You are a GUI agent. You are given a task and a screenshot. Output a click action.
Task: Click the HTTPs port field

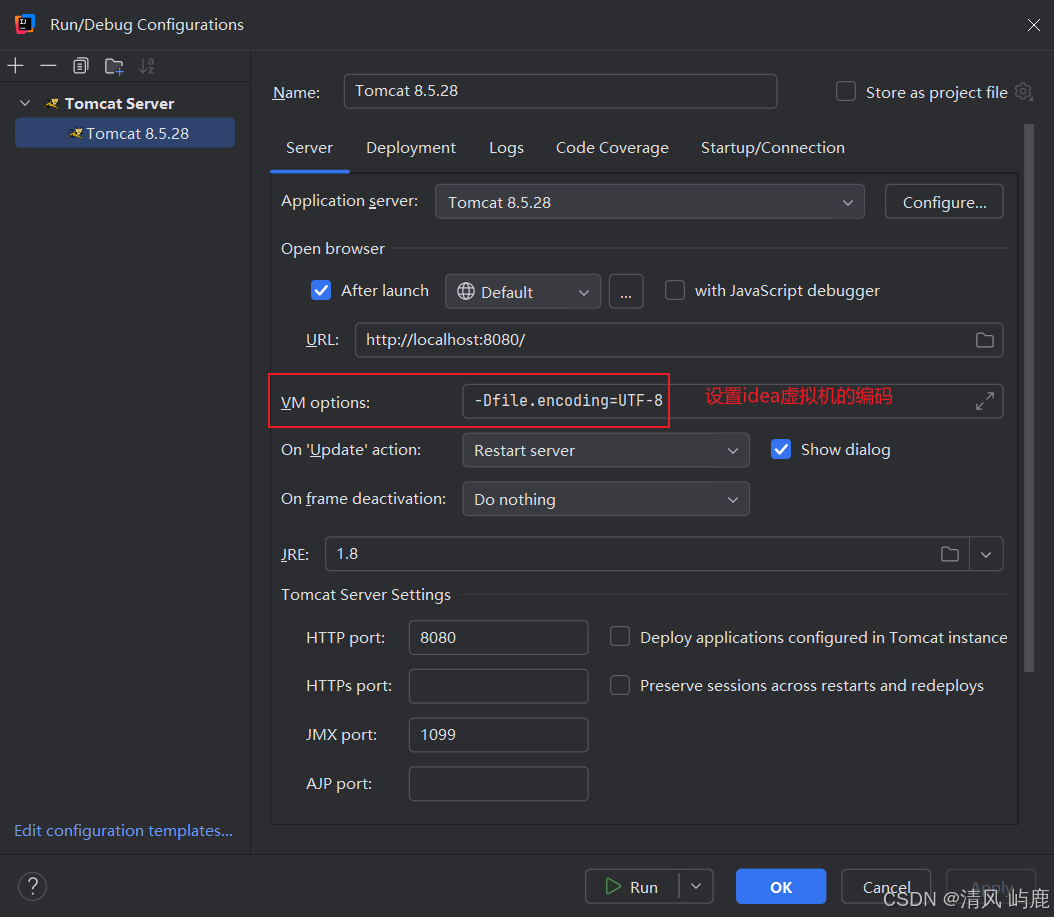tap(499, 686)
